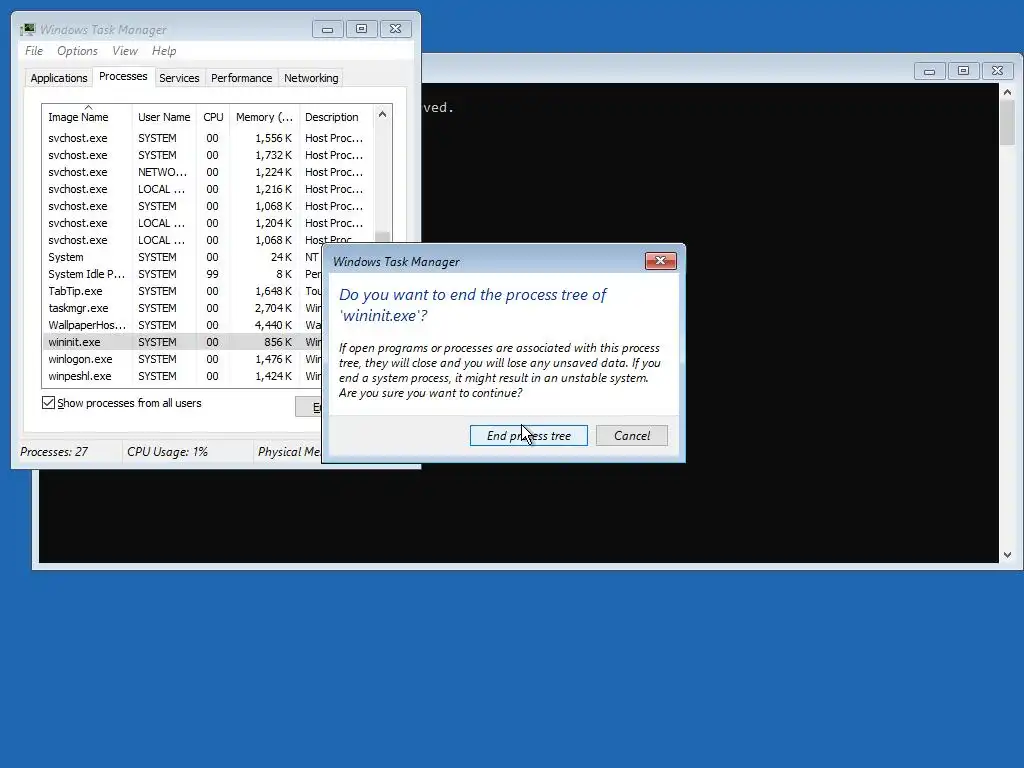Select the TabTip.exe process row

point(184,291)
